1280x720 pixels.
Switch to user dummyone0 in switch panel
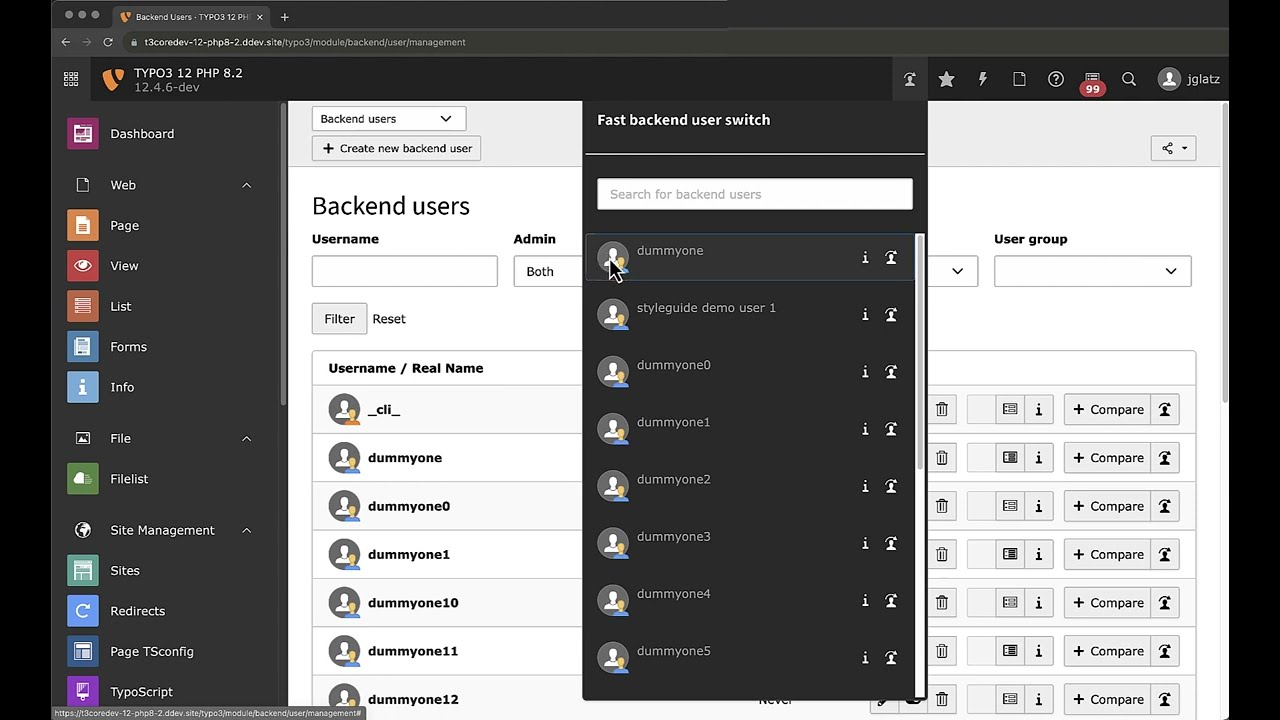point(891,372)
